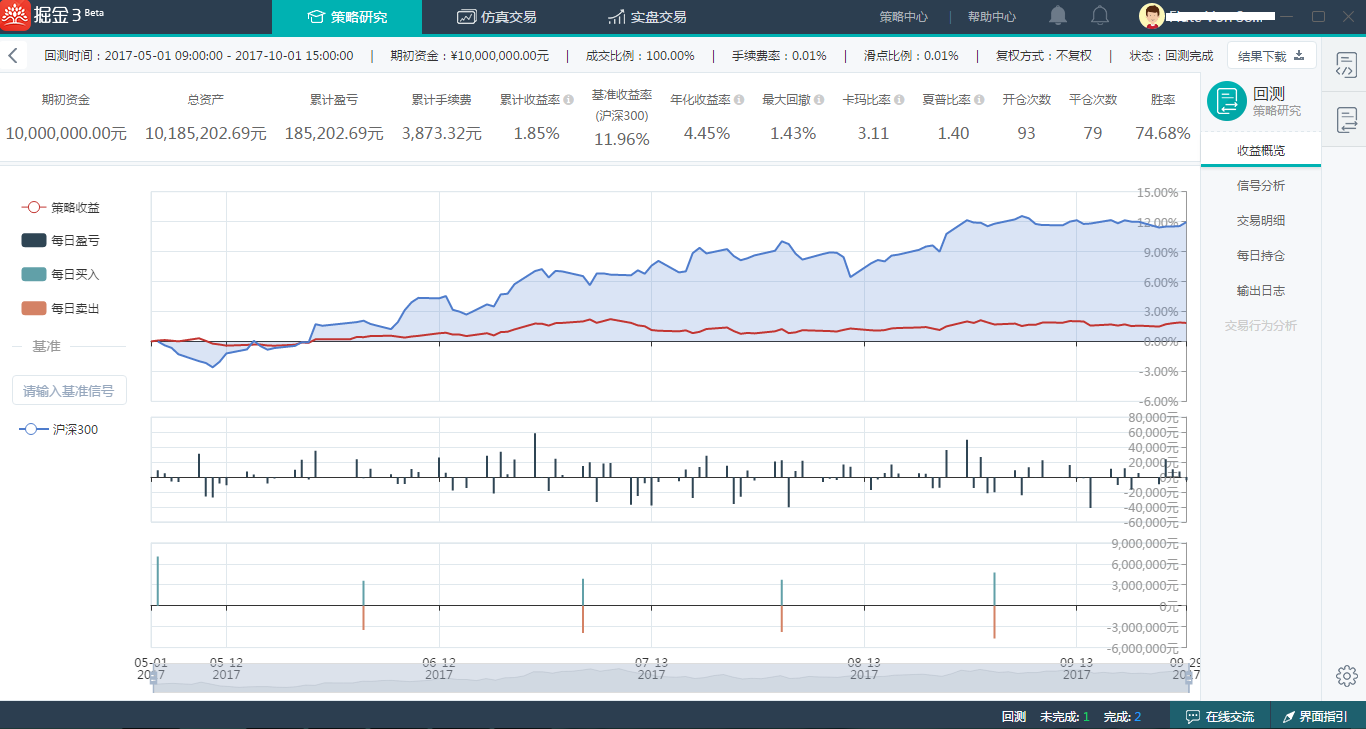Click the backtest list icon below the code icon
The width and height of the screenshot is (1366, 729).
pyautogui.click(x=1346, y=120)
